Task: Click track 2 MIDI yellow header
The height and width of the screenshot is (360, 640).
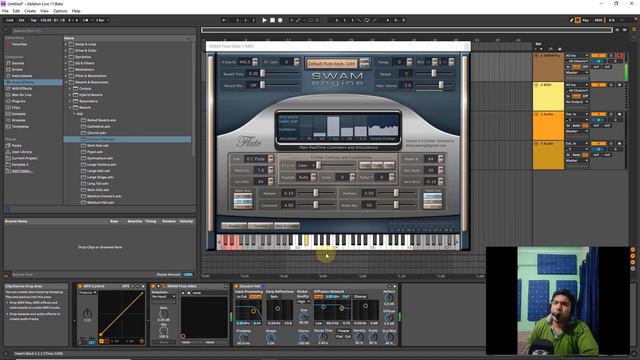Action: [x=548, y=96]
